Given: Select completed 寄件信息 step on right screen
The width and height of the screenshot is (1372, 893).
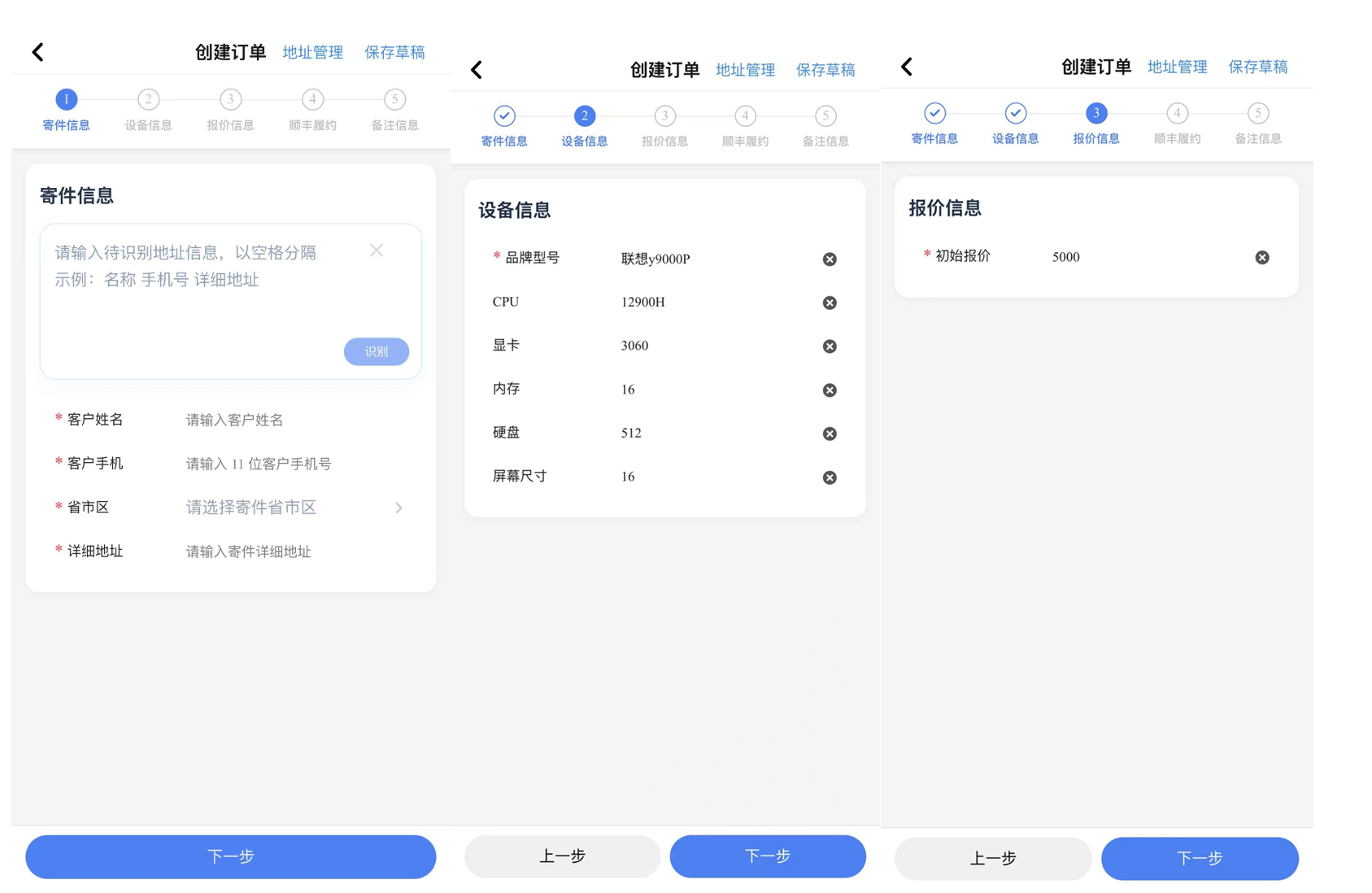Looking at the screenshot, I should 934,124.
